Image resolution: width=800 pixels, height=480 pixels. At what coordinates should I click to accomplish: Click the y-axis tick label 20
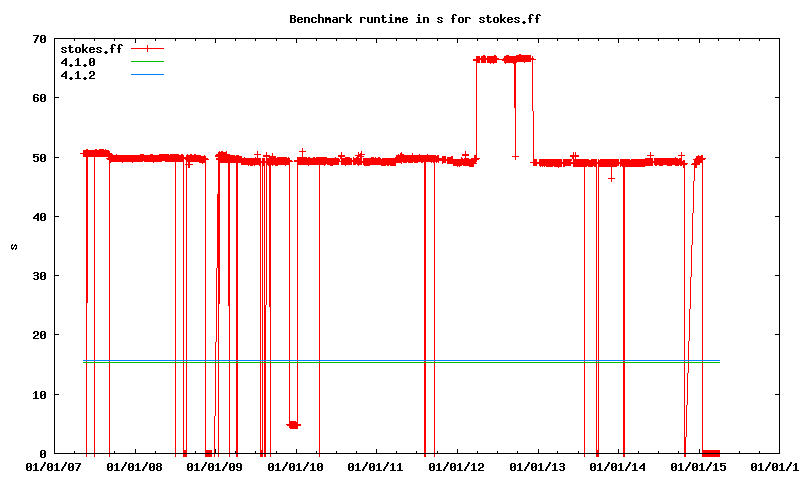pyautogui.click(x=39, y=335)
